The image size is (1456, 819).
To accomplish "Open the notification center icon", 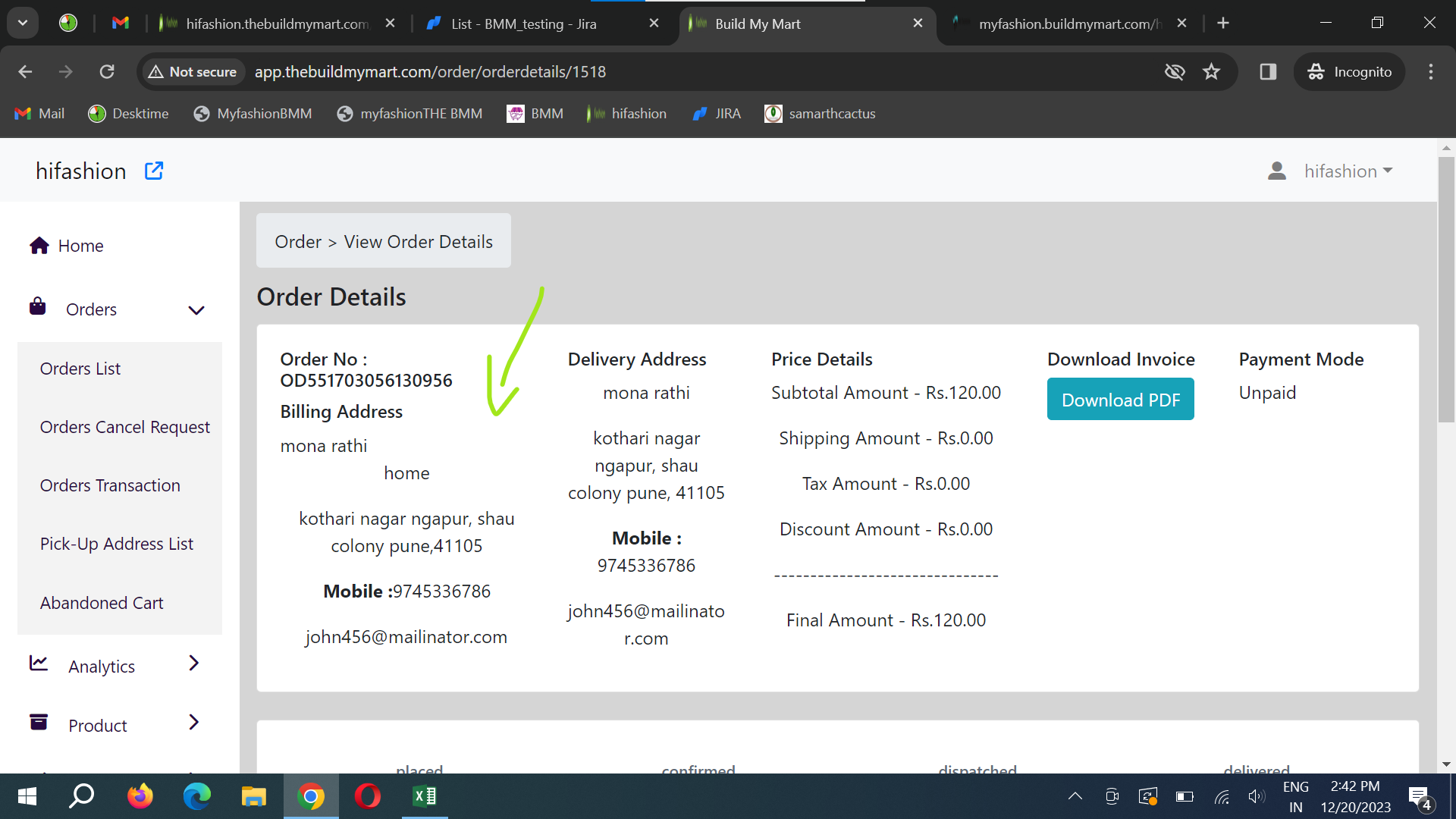I will 1420,798.
